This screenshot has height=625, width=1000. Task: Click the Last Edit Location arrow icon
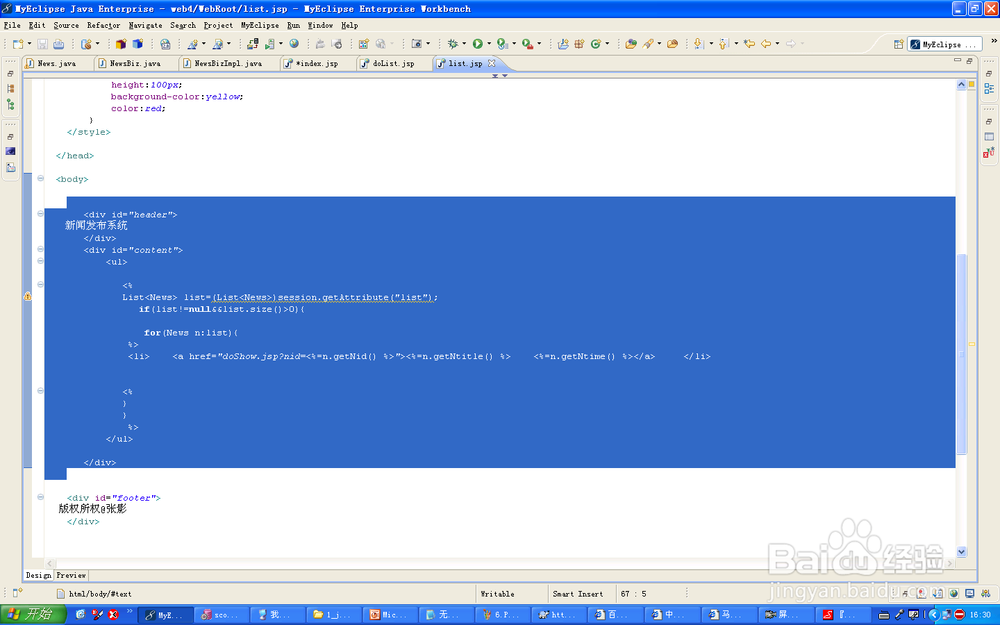click(749, 43)
